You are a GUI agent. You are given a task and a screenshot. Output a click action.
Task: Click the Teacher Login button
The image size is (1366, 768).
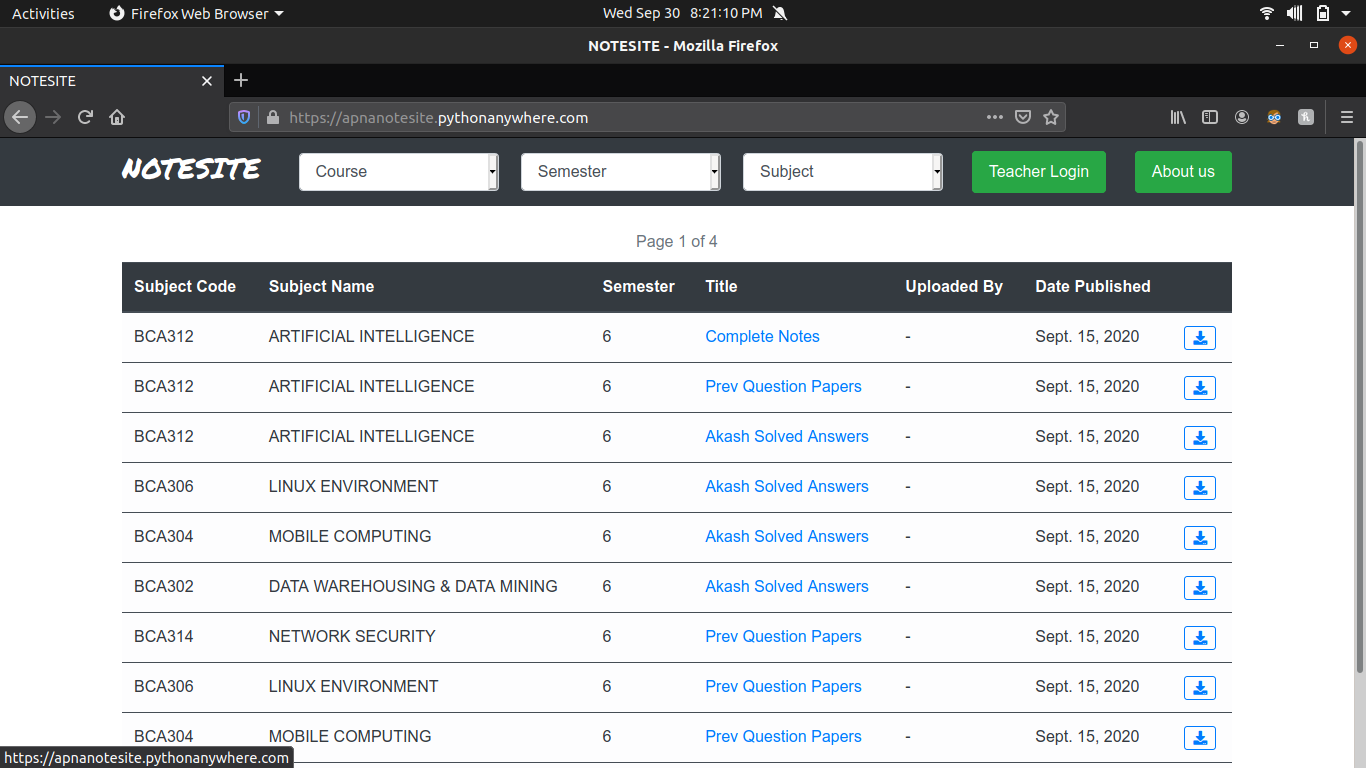pos(1039,171)
